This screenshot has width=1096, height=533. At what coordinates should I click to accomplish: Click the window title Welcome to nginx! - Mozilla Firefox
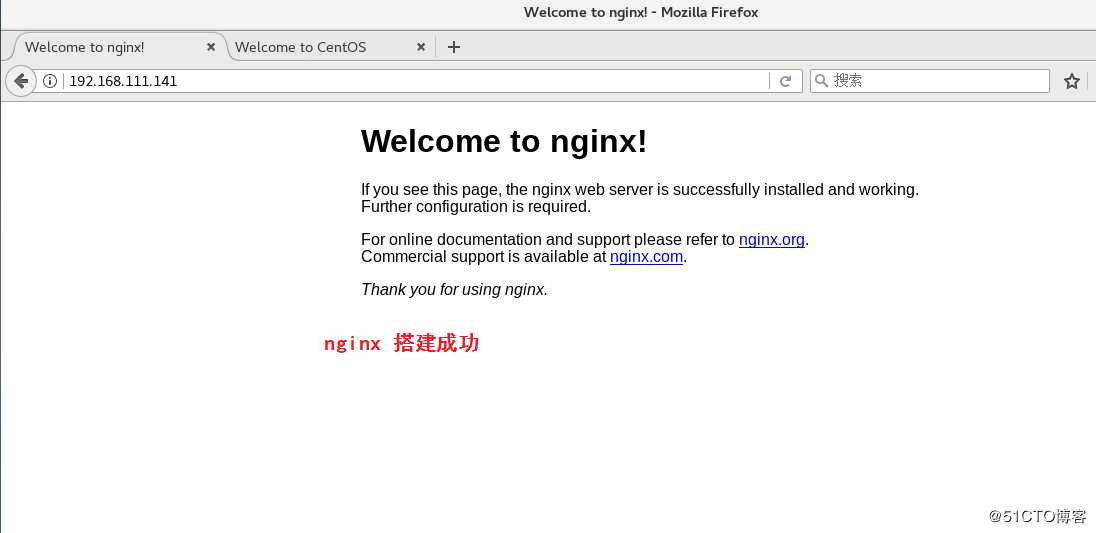click(641, 13)
